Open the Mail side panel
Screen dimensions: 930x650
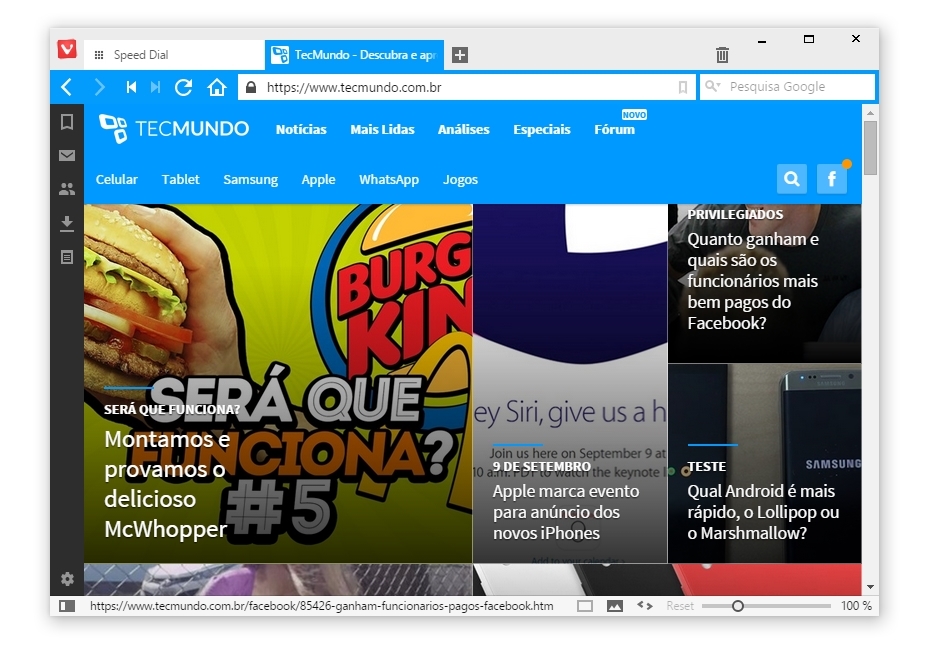tap(67, 155)
